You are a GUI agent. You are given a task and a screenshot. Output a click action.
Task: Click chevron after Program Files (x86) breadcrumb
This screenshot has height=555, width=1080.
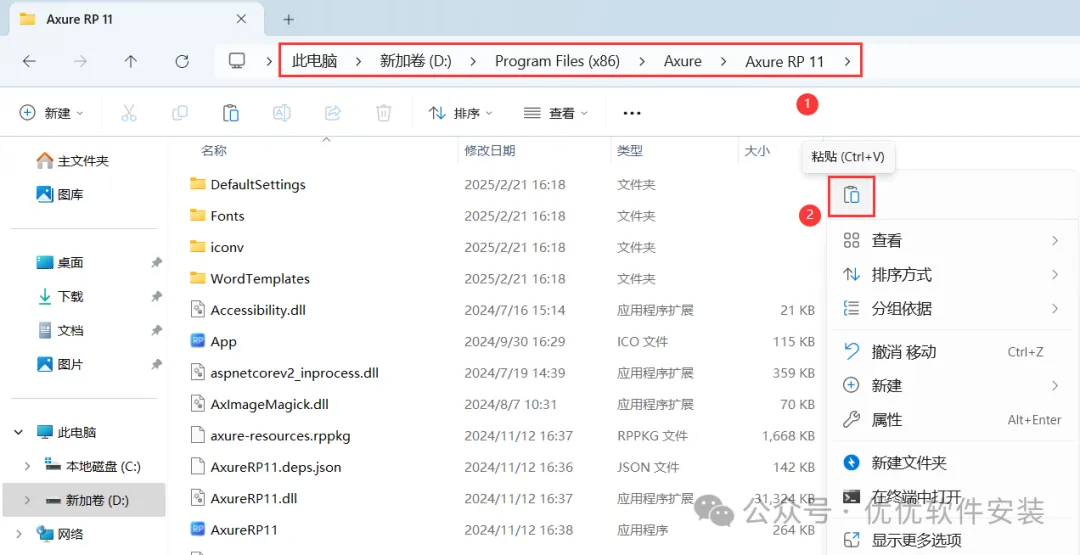[x=642, y=61]
